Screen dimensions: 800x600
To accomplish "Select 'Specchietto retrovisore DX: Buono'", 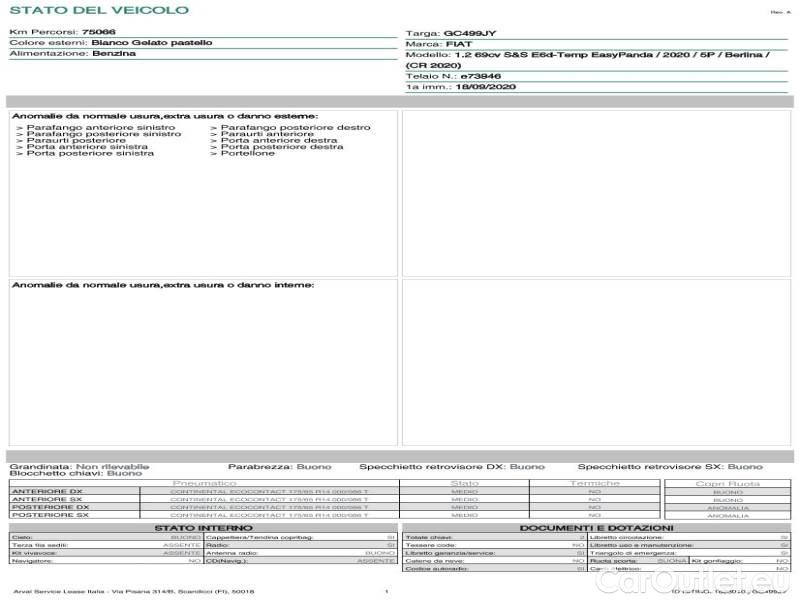I will pos(452,467).
